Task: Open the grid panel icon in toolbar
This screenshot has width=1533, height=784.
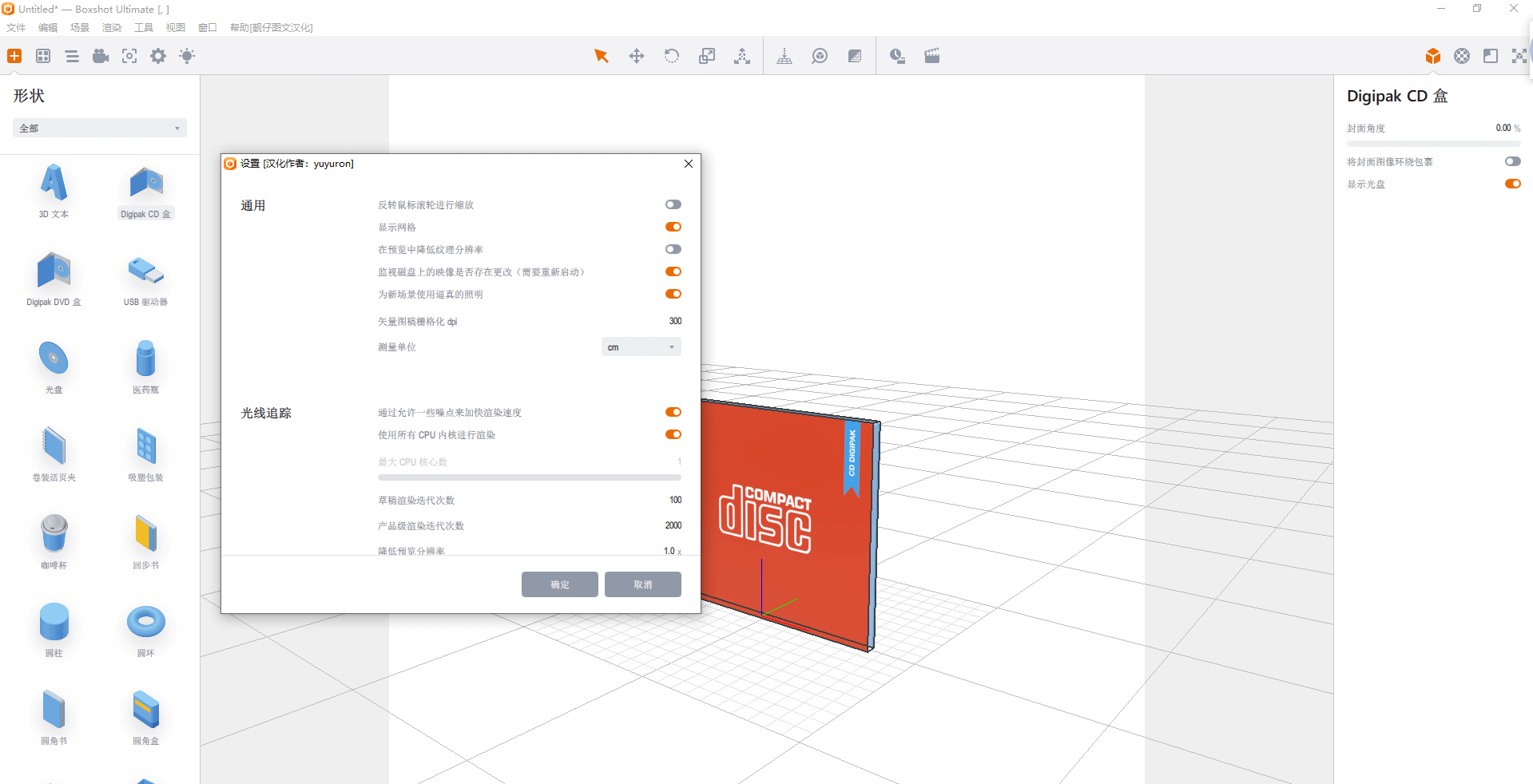Action: pos(43,56)
